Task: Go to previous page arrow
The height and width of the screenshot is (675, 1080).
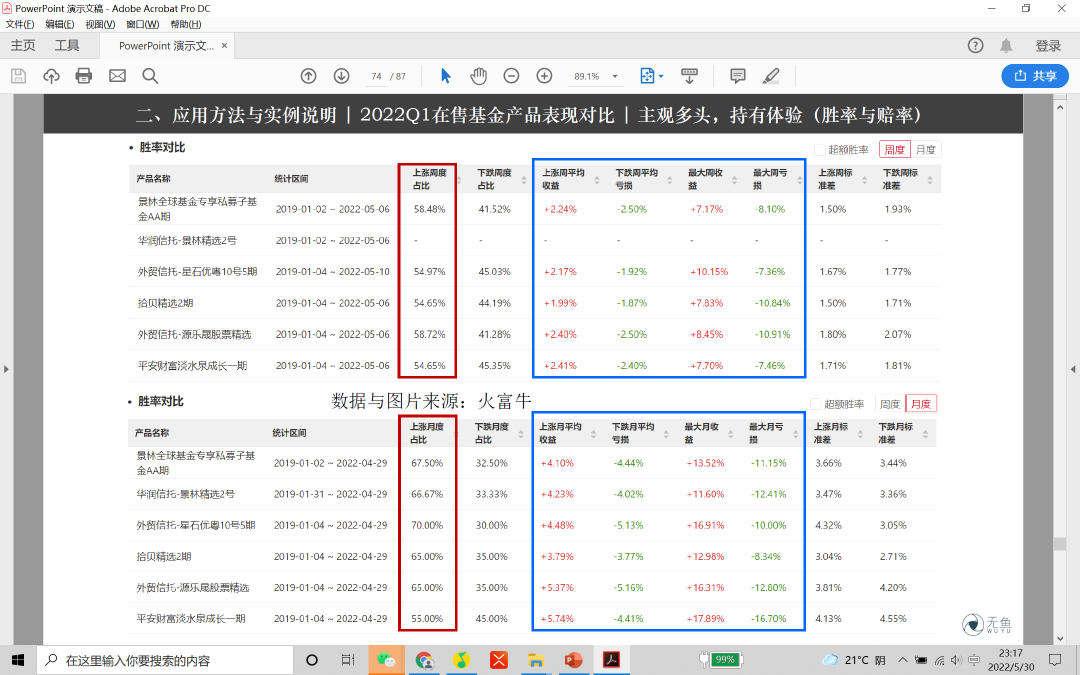Action: coord(309,76)
